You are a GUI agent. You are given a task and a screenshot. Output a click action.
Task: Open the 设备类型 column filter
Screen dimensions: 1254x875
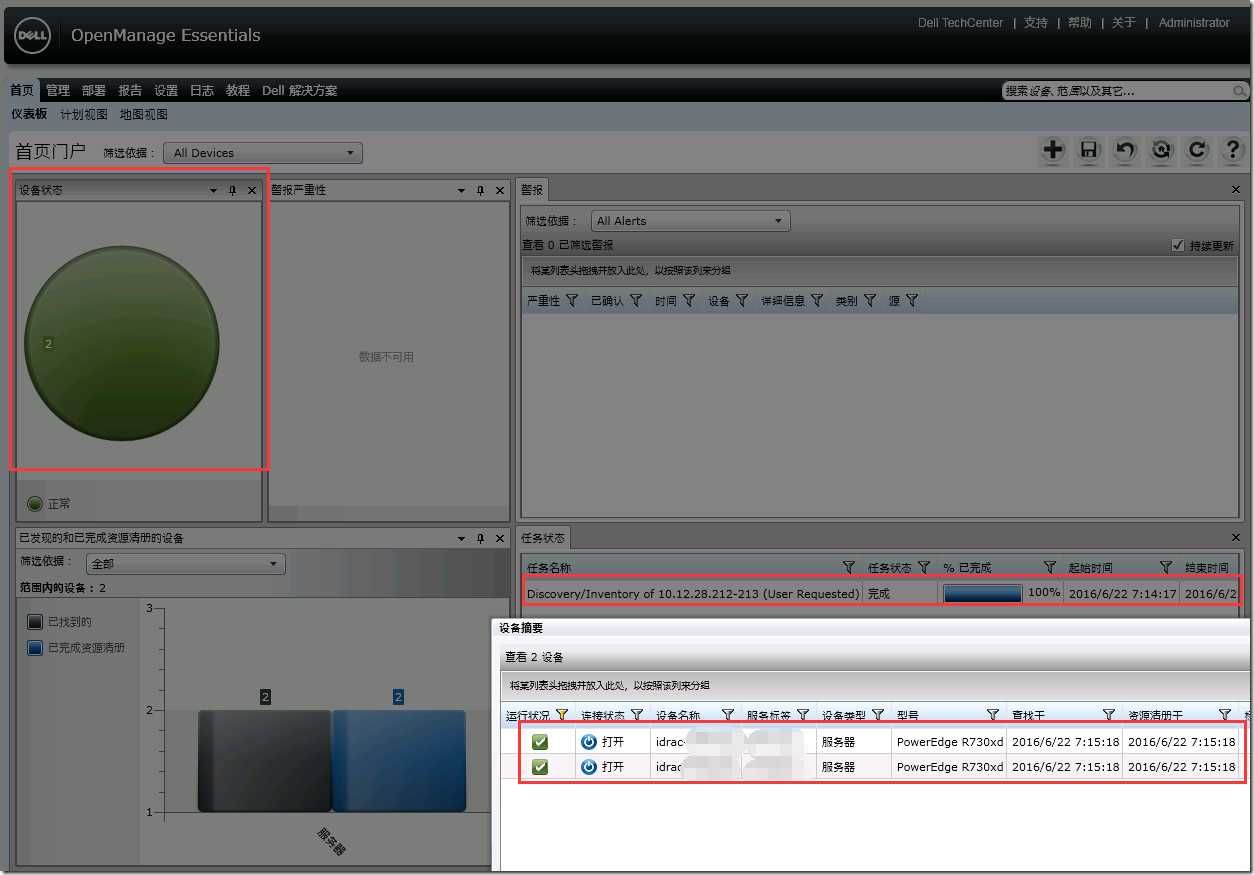click(x=878, y=715)
